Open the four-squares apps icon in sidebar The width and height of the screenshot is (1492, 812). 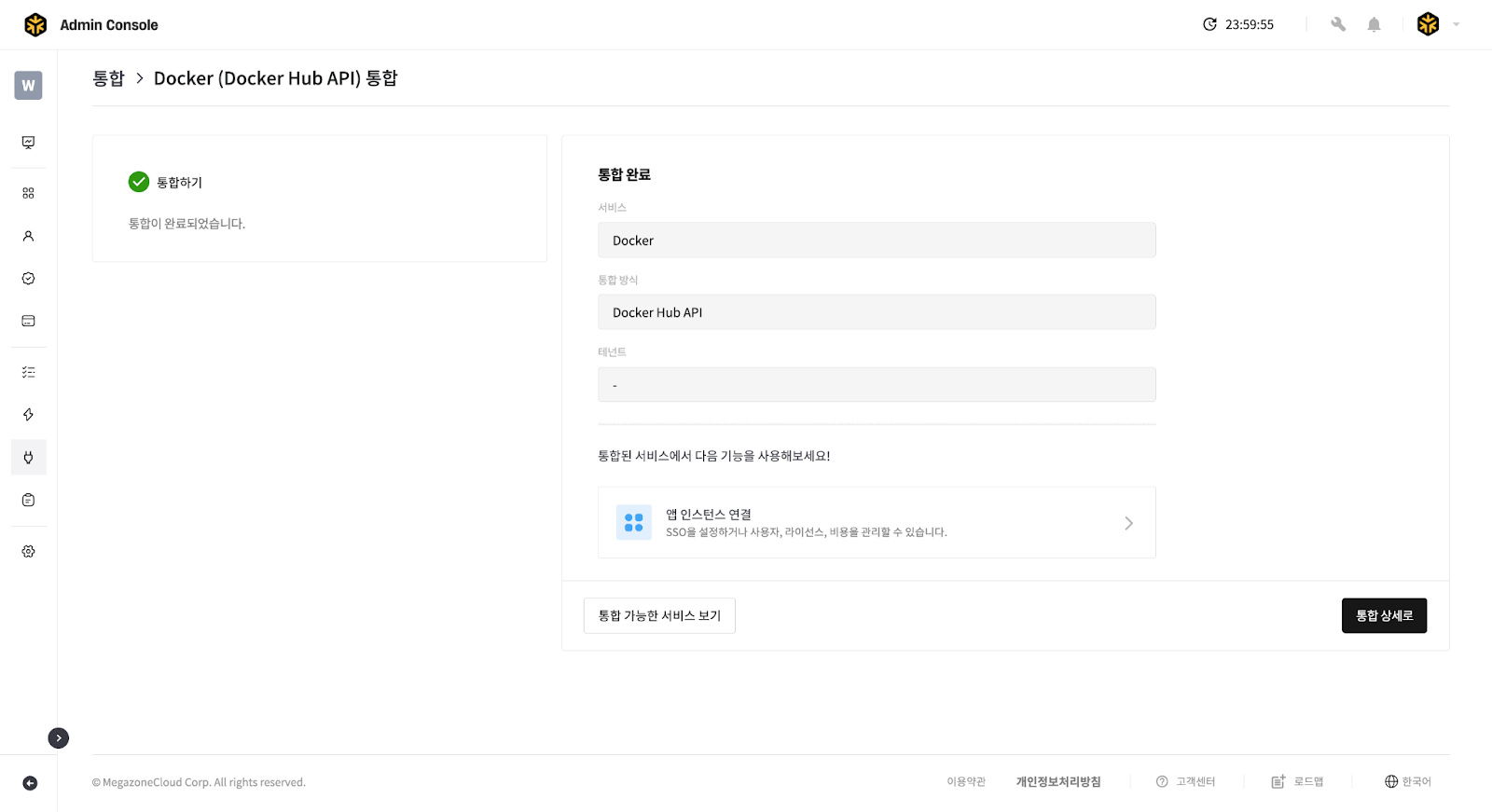pos(28,193)
